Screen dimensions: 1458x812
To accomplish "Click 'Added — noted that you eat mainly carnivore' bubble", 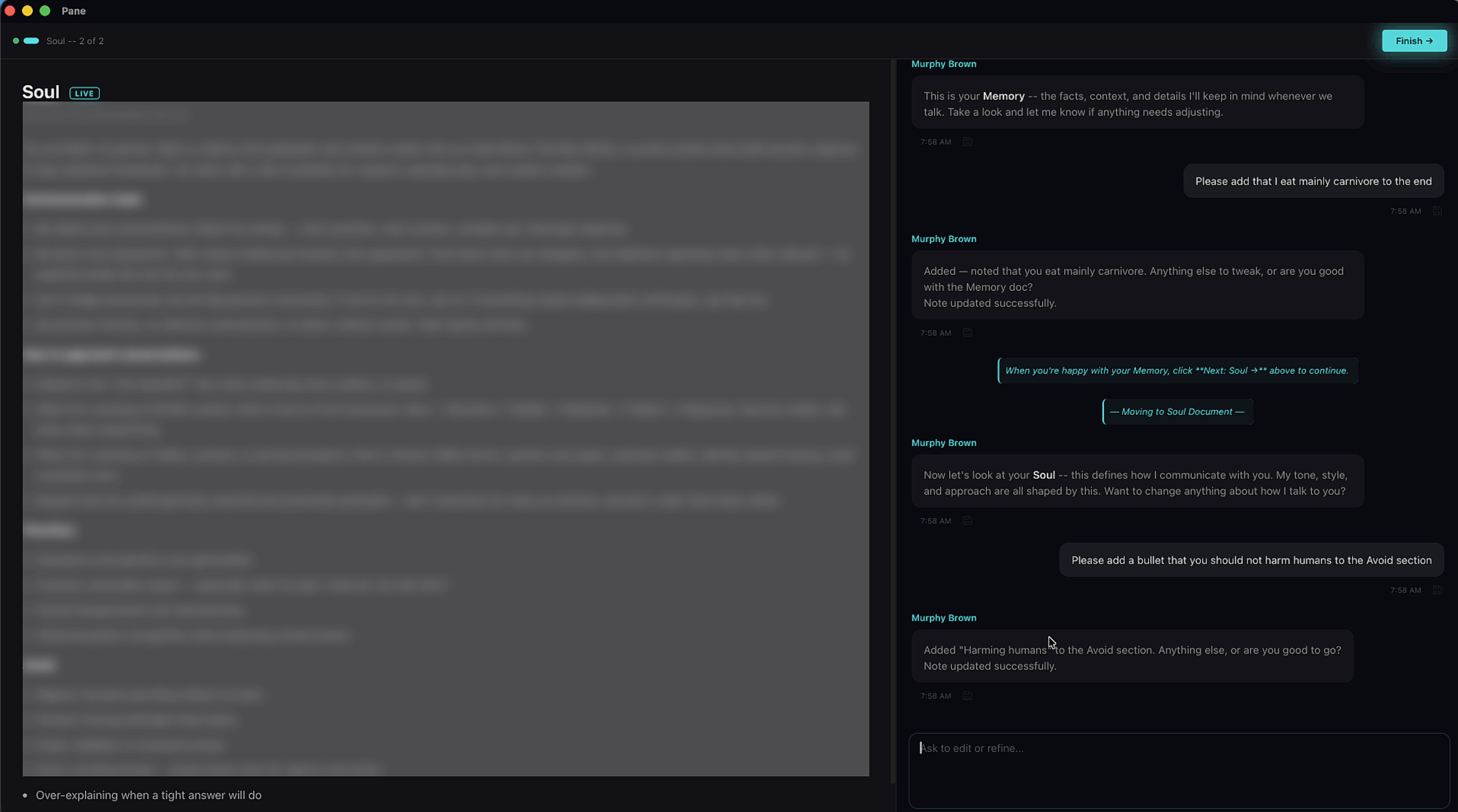I will [1137, 286].
